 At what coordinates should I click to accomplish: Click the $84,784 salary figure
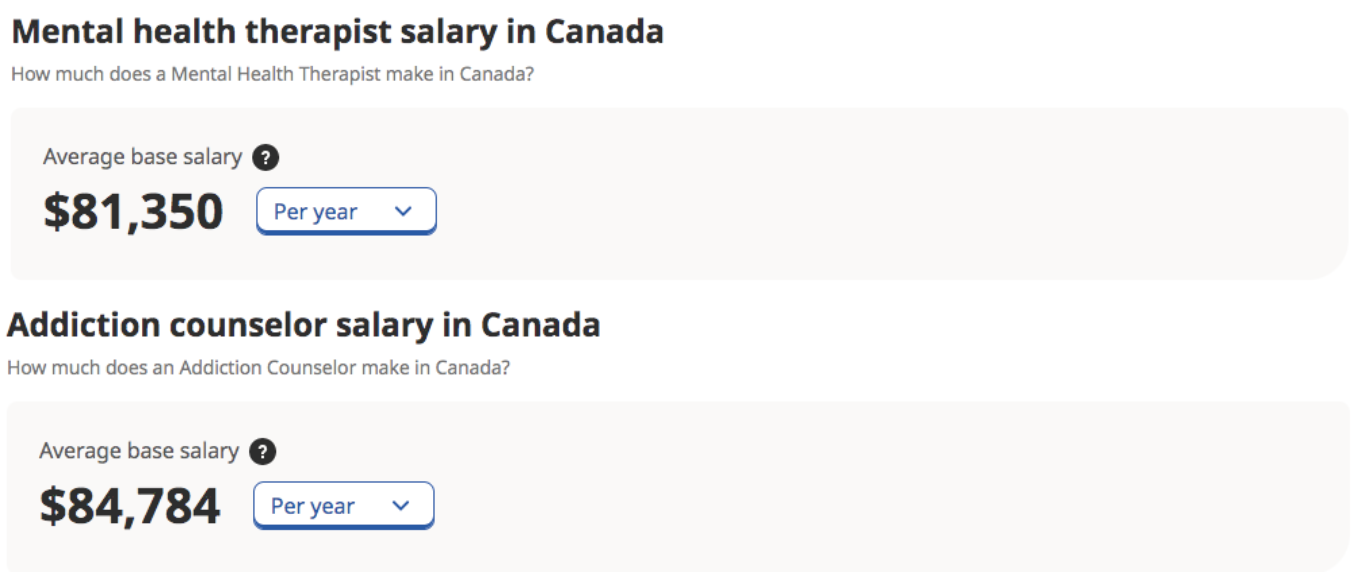tap(130, 506)
